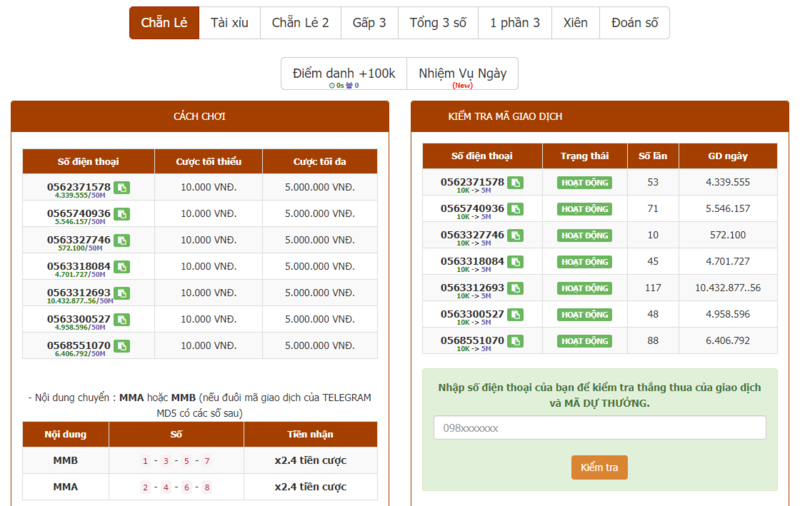Switch to the Tài xỉu tab

pos(229,23)
